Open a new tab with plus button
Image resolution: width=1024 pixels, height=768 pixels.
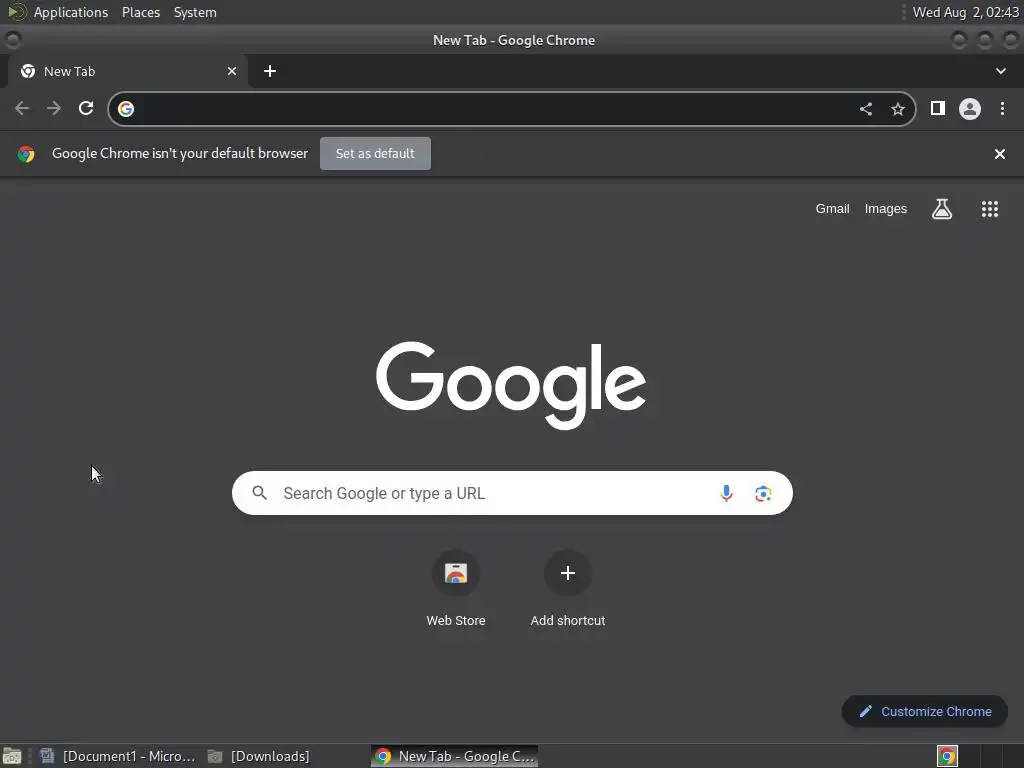(x=270, y=71)
